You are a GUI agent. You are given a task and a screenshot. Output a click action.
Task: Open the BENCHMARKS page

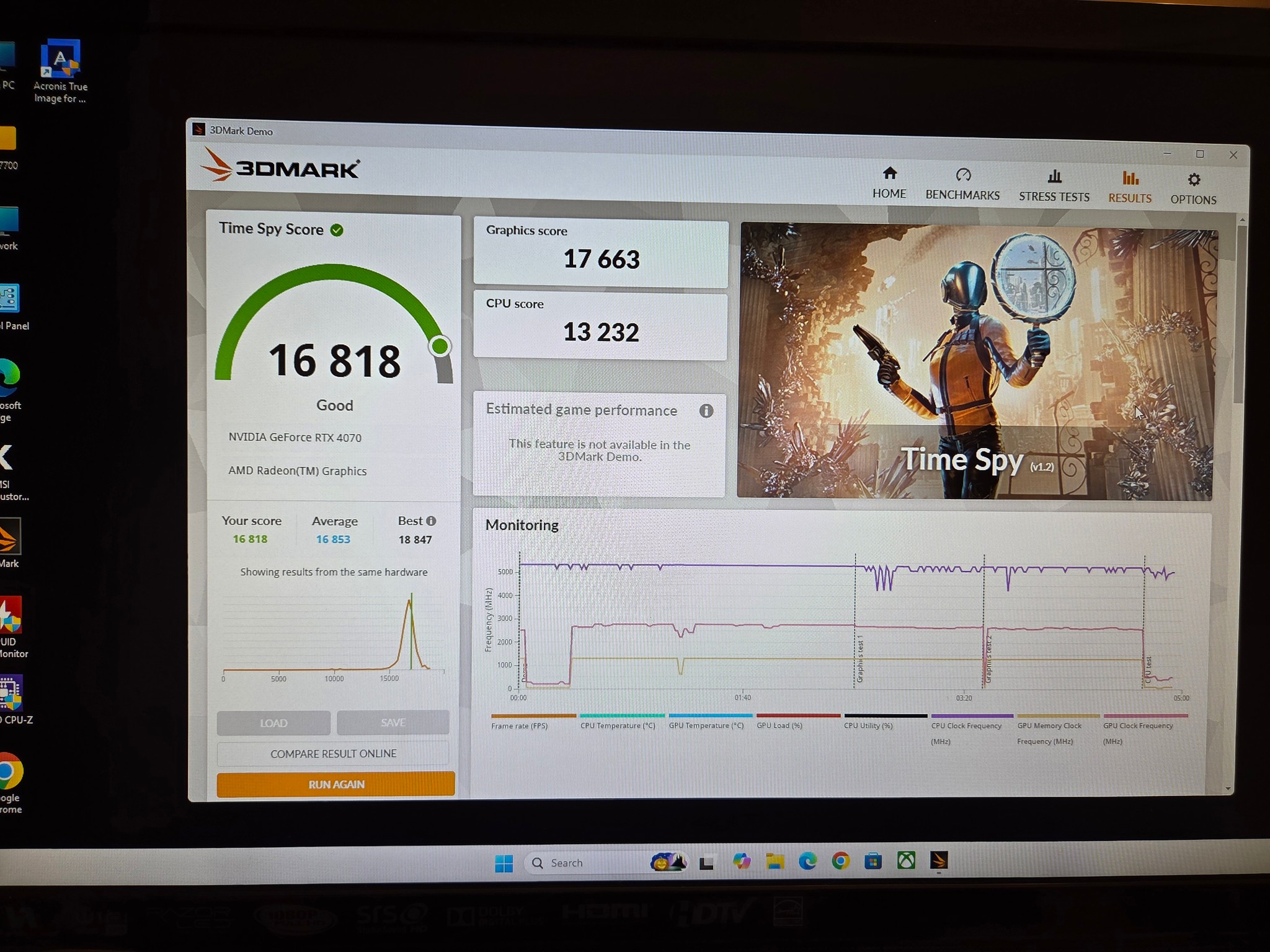(962, 184)
